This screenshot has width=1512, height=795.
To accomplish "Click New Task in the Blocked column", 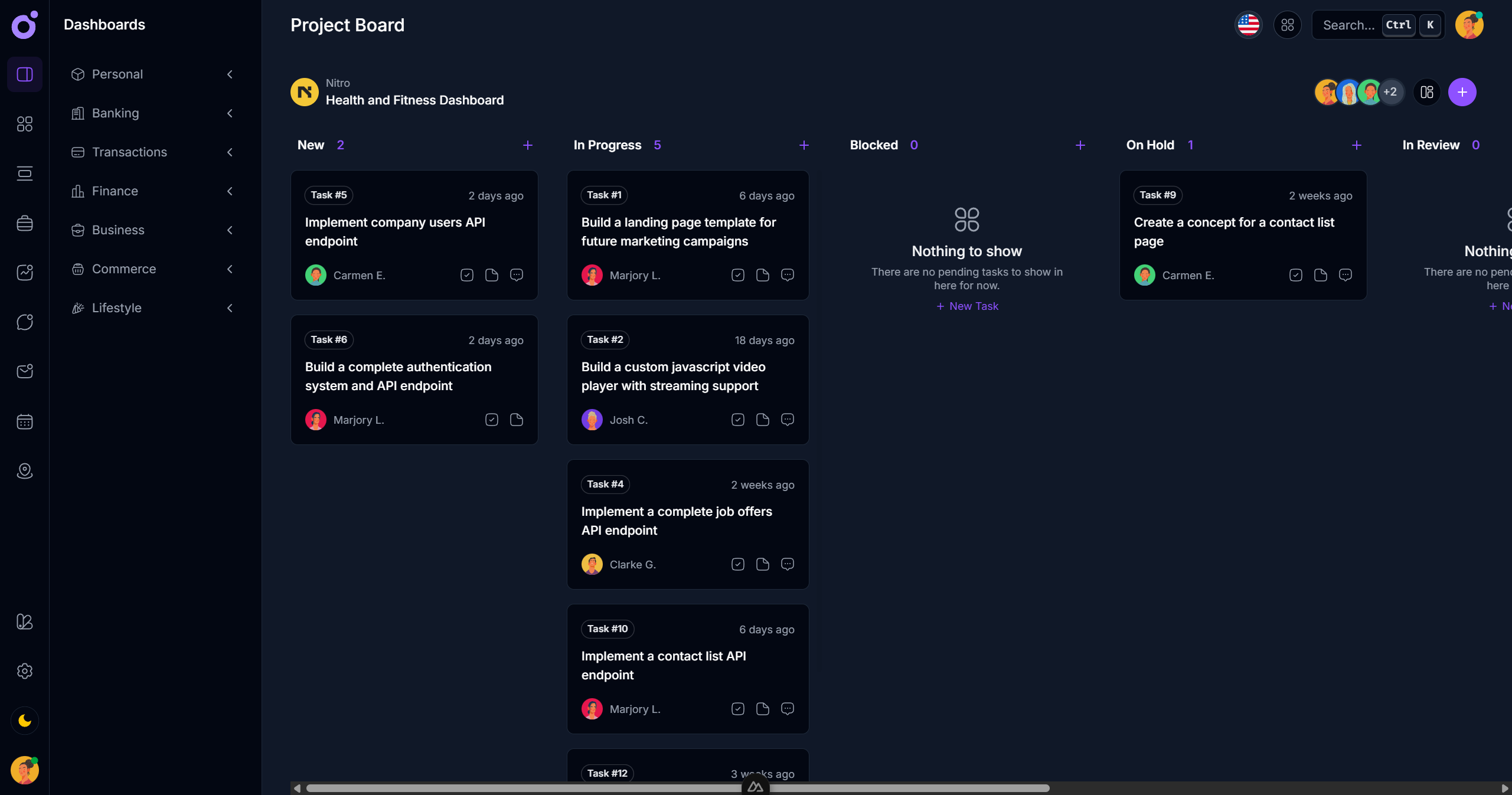I will [966, 306].
